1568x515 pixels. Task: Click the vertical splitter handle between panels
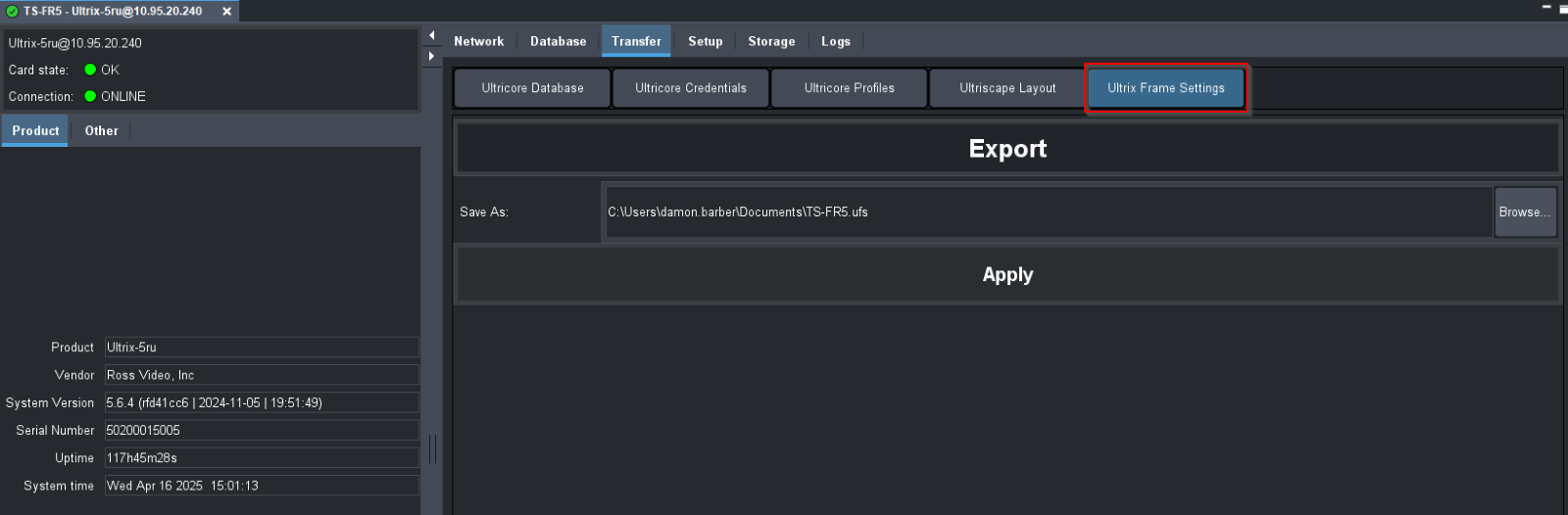coord(432,449)
